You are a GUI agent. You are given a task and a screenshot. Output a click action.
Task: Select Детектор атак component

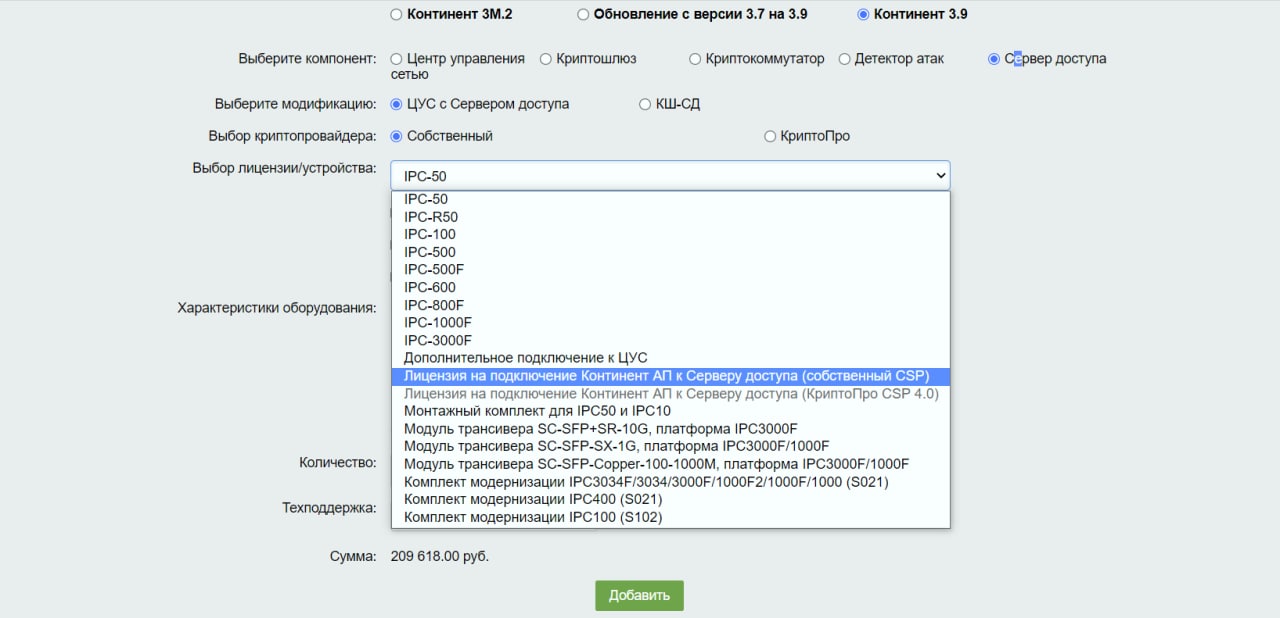click(x=845, y=59)
